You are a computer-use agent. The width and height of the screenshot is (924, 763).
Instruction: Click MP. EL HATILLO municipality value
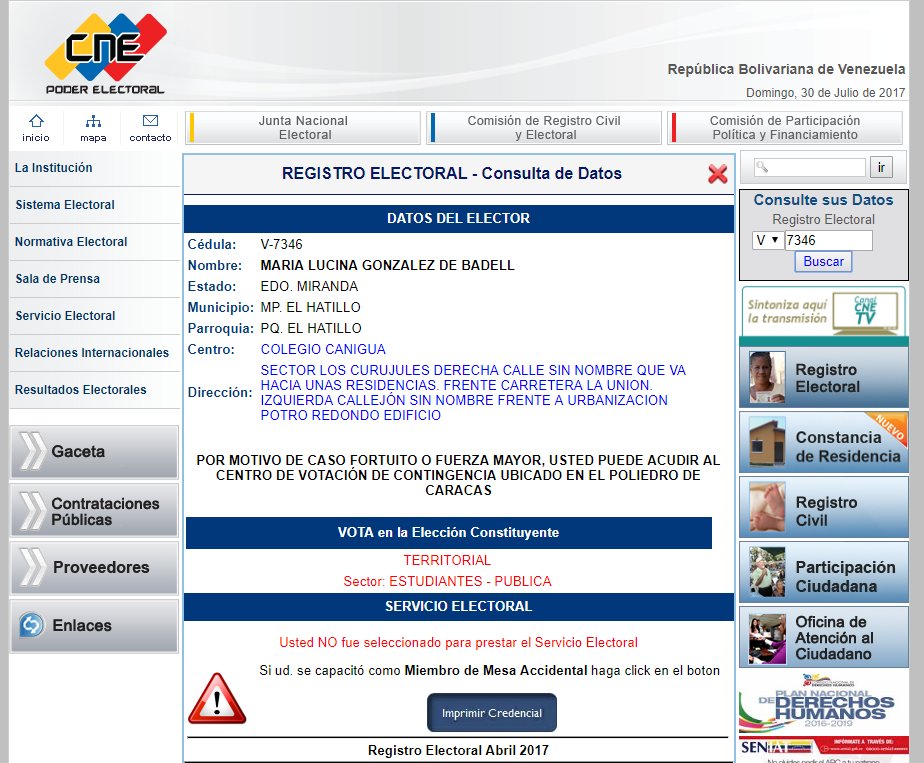pos(310,308)
